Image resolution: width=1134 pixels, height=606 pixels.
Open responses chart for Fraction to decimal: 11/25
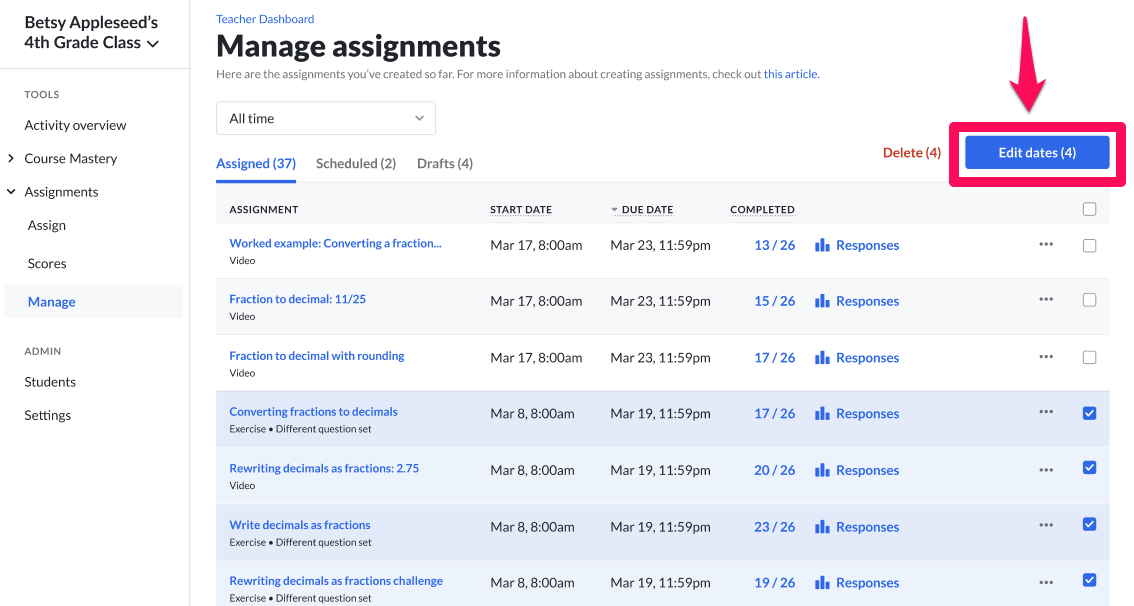coord(856,300)
